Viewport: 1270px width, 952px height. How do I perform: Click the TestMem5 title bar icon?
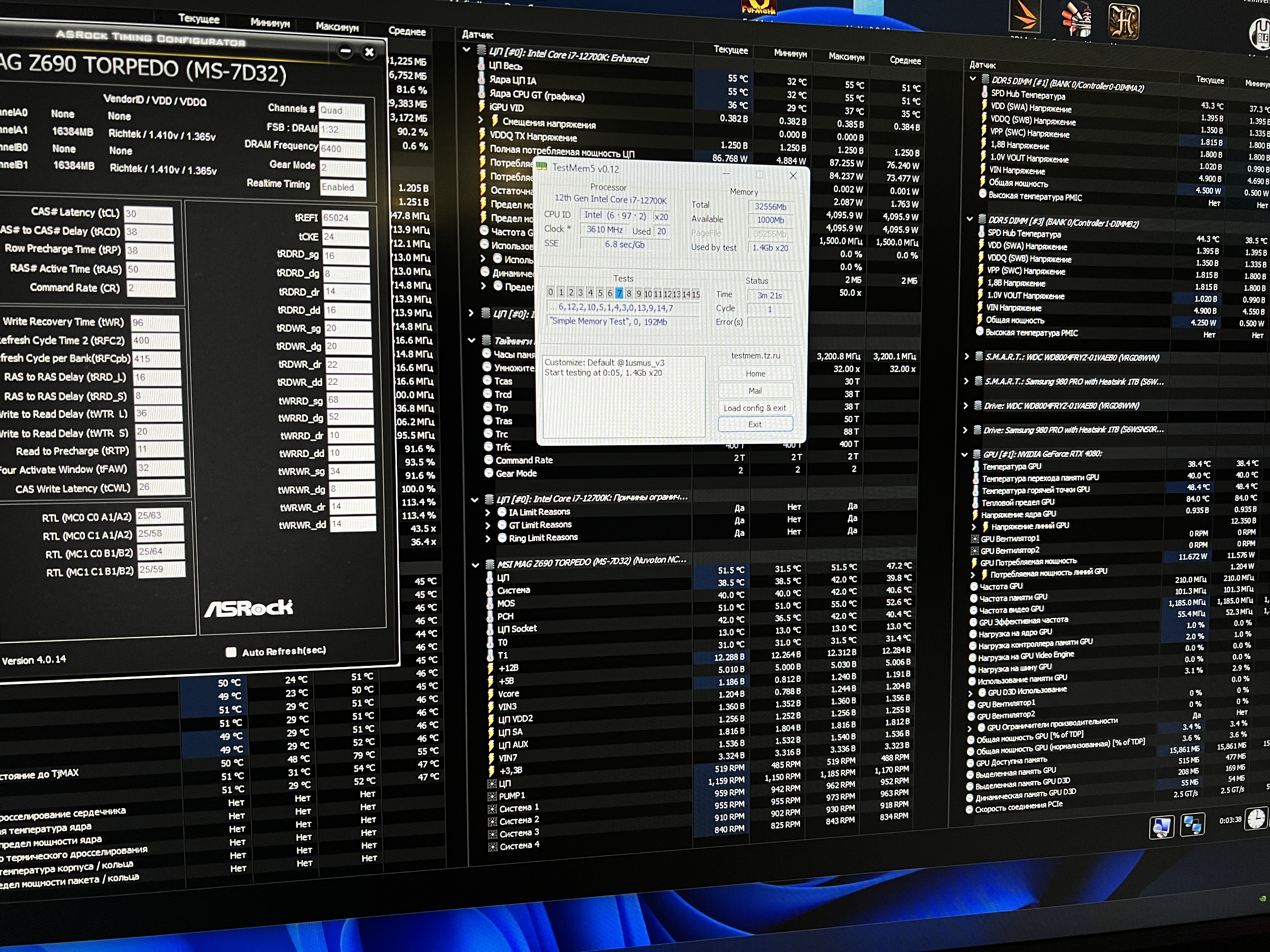pyautogui.click(x=541, y=167)
